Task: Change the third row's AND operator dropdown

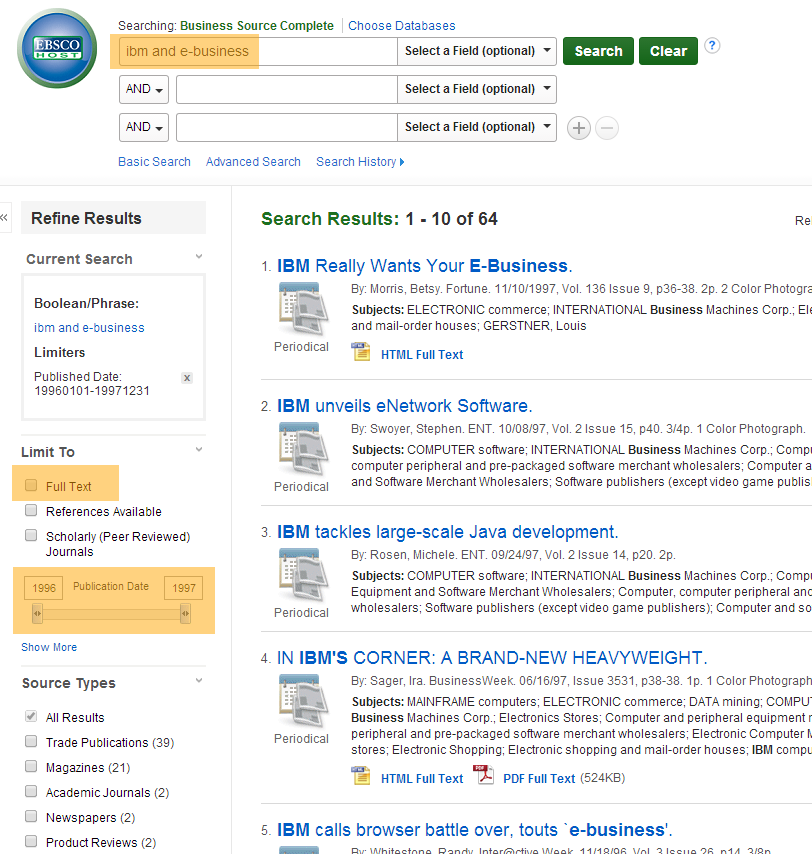Action: click(144, 127)
